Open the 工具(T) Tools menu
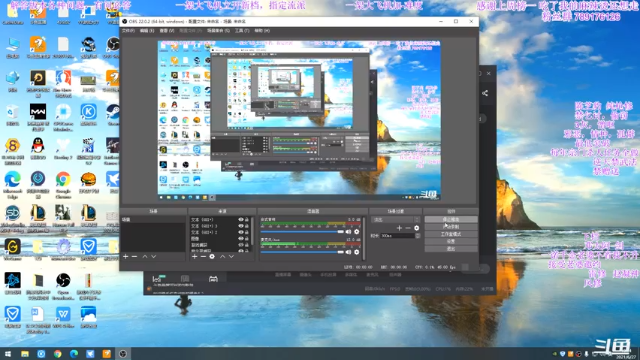The height and width of the screenshot is (360, 640). (242, 31)
